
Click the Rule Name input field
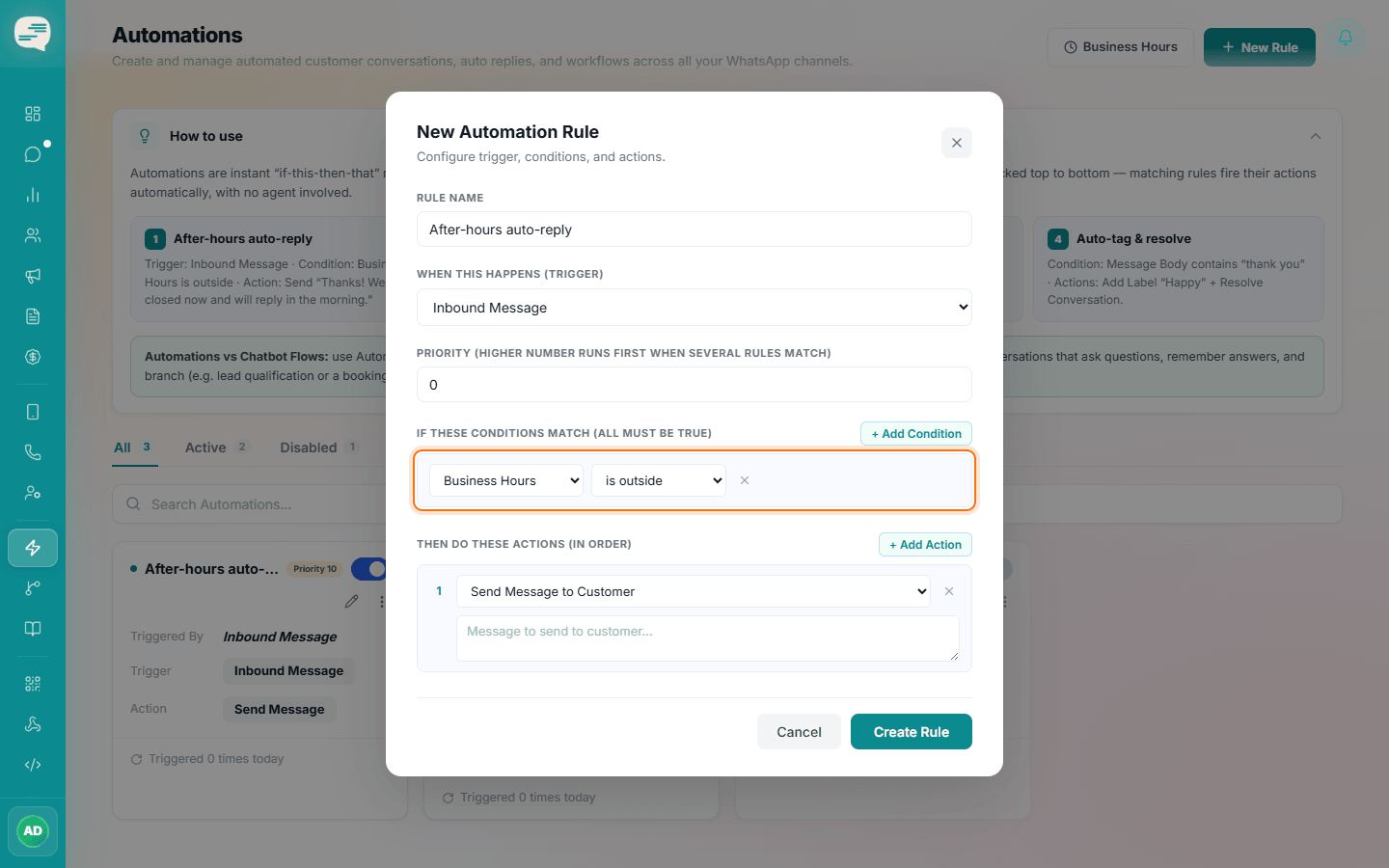point(694,230)
